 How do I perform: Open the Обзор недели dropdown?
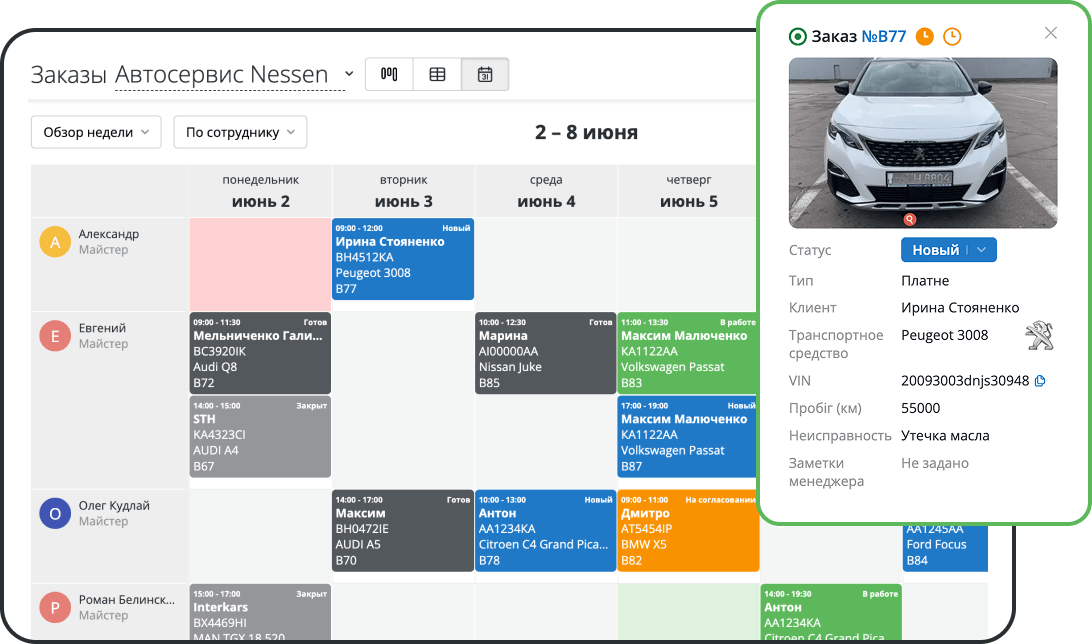(96, 132)
